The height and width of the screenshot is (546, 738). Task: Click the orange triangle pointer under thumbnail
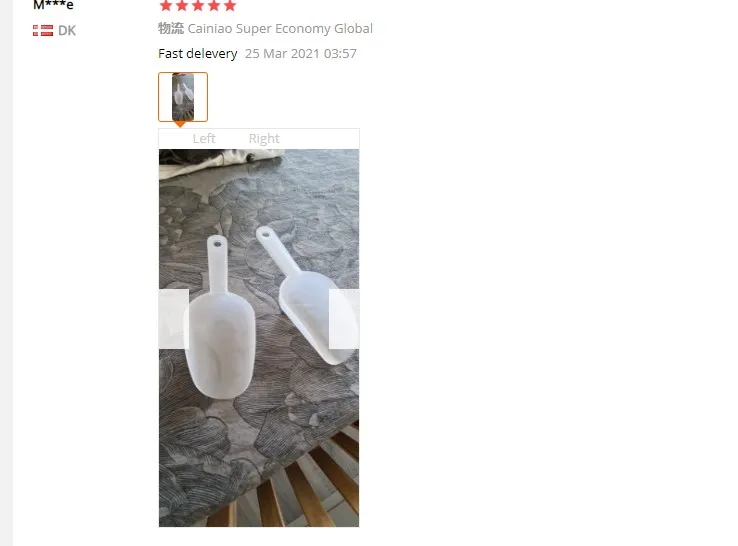[180, 124]
